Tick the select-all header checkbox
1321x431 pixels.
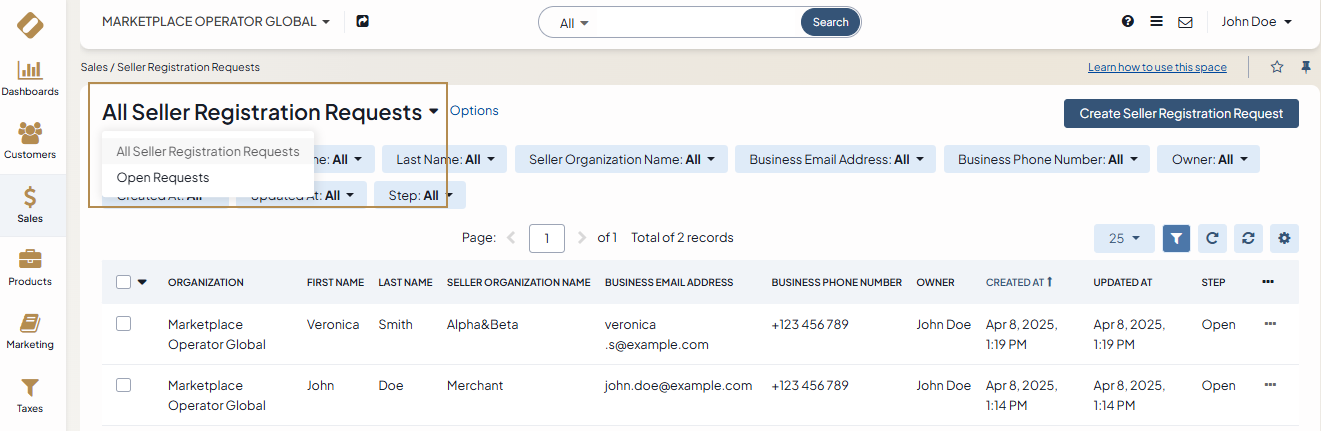[x=124, y=282]
